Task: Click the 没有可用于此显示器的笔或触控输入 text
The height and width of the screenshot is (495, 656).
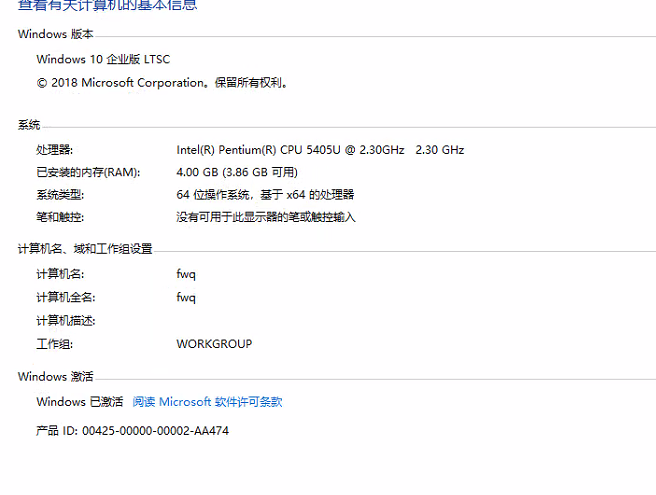Action: (266, 217)
